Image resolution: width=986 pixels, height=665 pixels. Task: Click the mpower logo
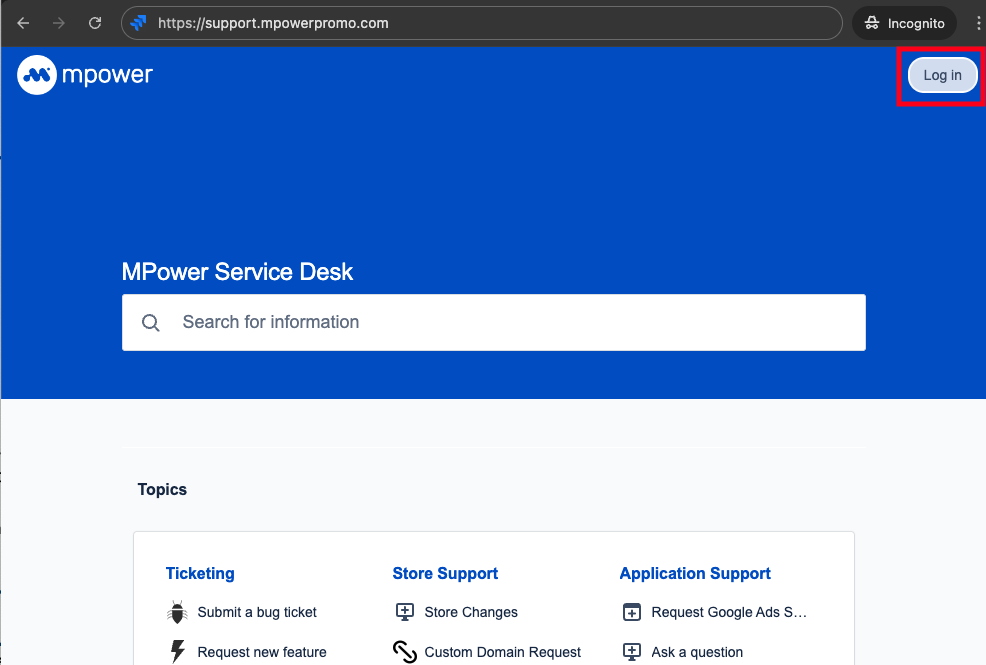coord(85,75)
